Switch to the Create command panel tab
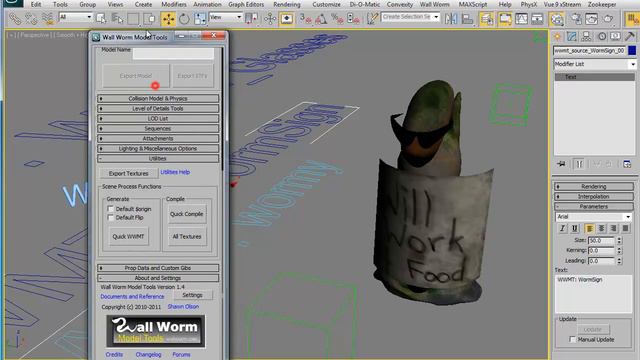640x360 pixels. [x=557, y=37]
